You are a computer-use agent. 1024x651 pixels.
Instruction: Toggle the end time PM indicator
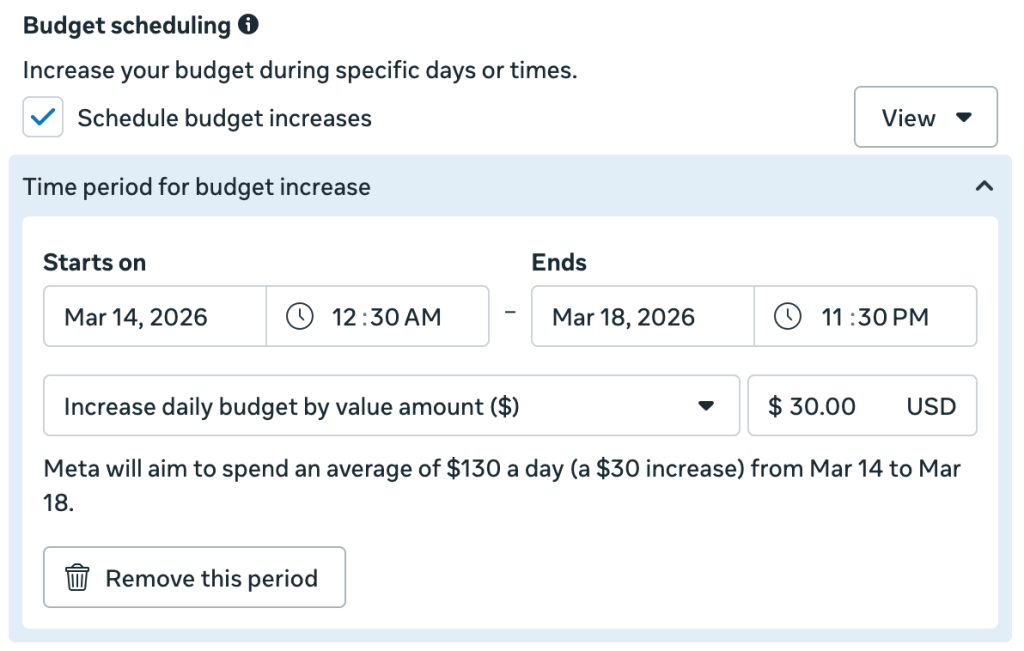pos(912,318)
